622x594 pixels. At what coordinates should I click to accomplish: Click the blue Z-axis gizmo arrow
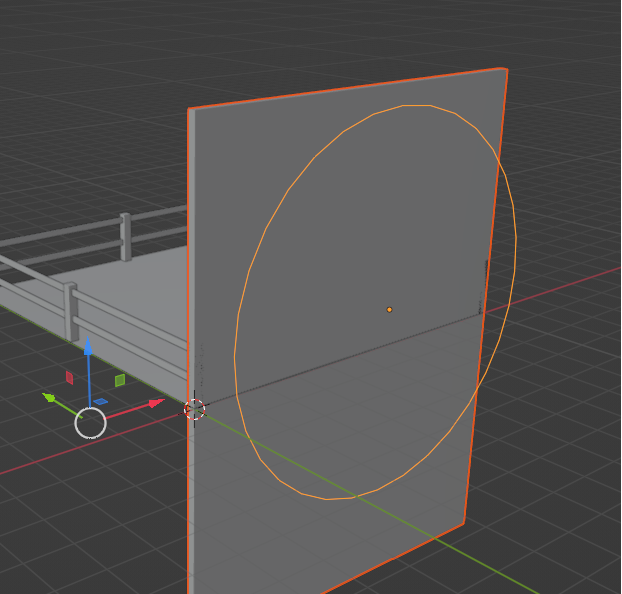point(88,346)
